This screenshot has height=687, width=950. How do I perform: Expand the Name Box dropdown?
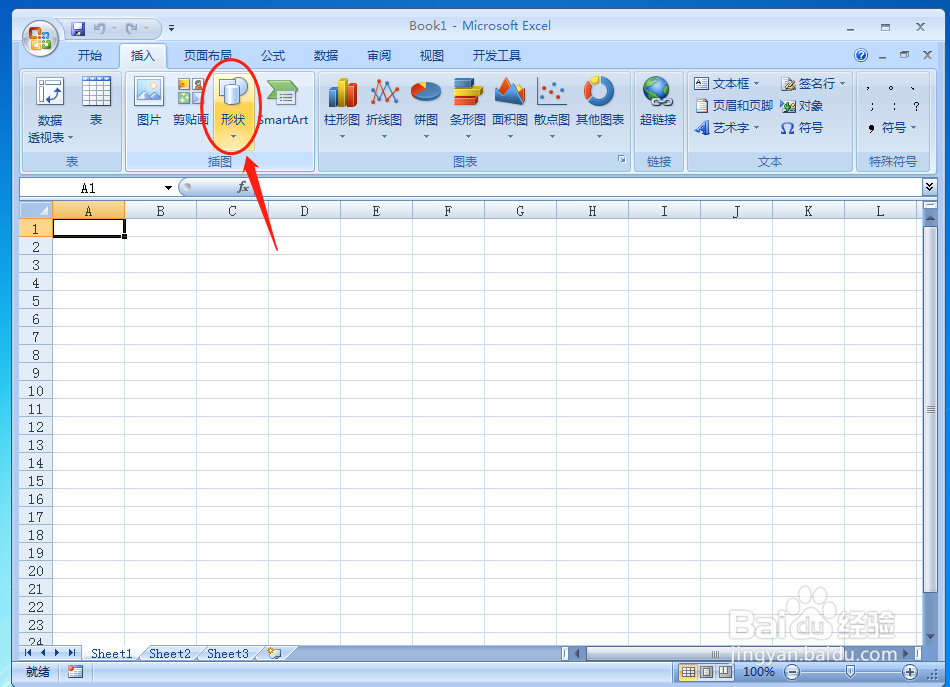click(x=168, y=188)
